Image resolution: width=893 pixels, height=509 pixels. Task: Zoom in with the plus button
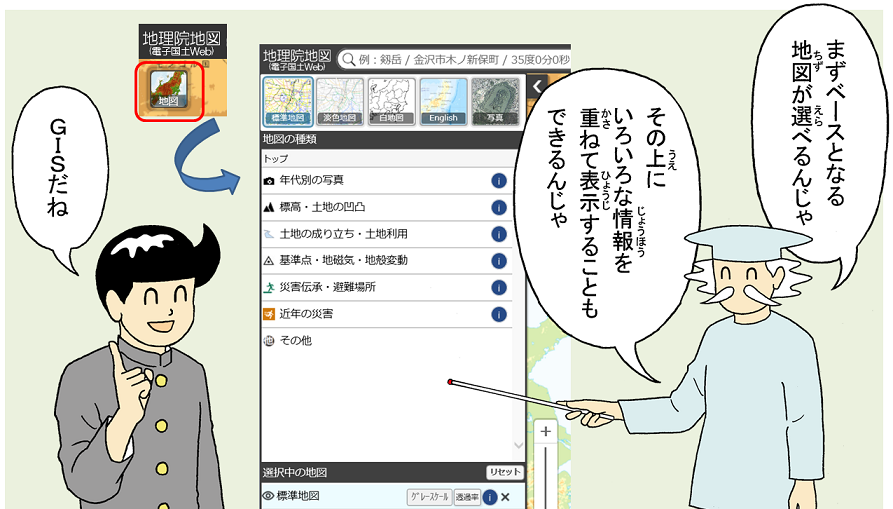[x=546, y=432]
